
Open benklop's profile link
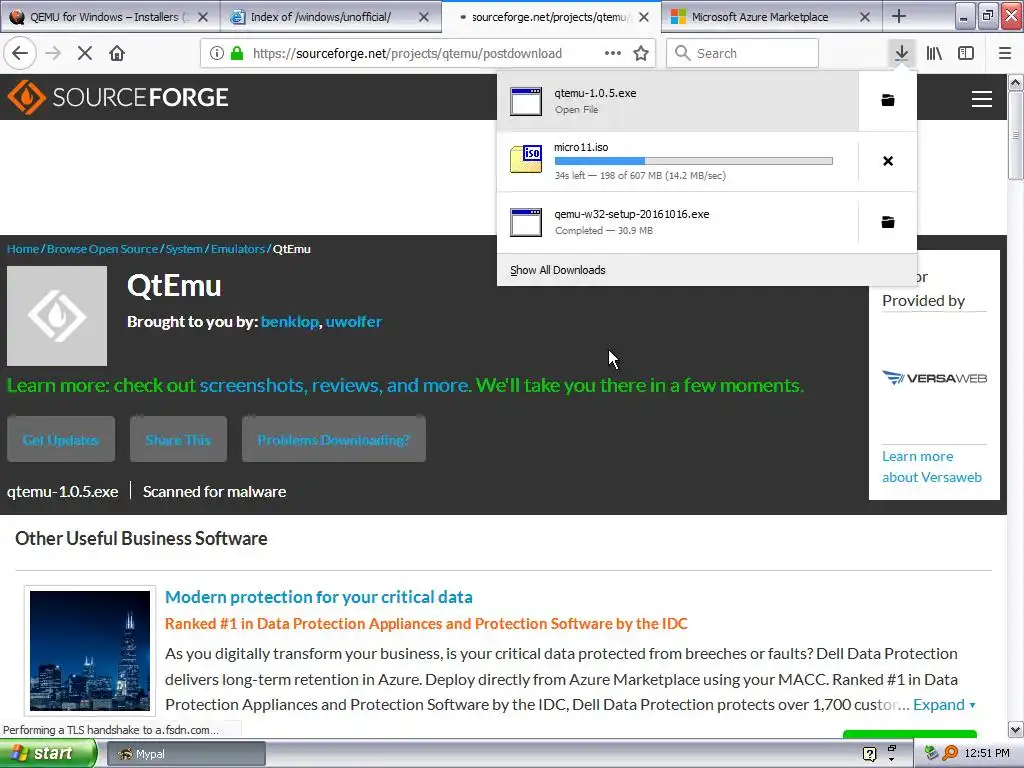(x=289, y=321)
